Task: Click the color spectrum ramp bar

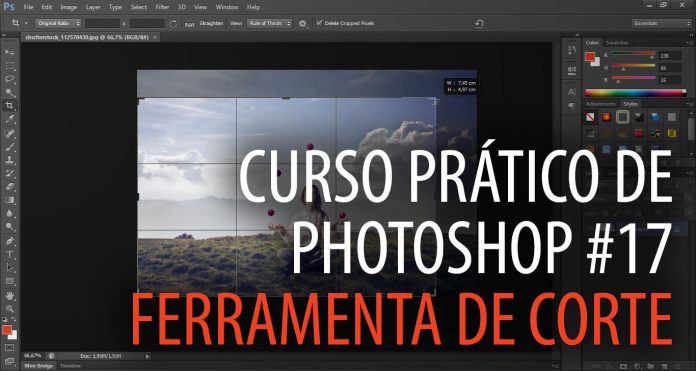Action: coord(635,93)
